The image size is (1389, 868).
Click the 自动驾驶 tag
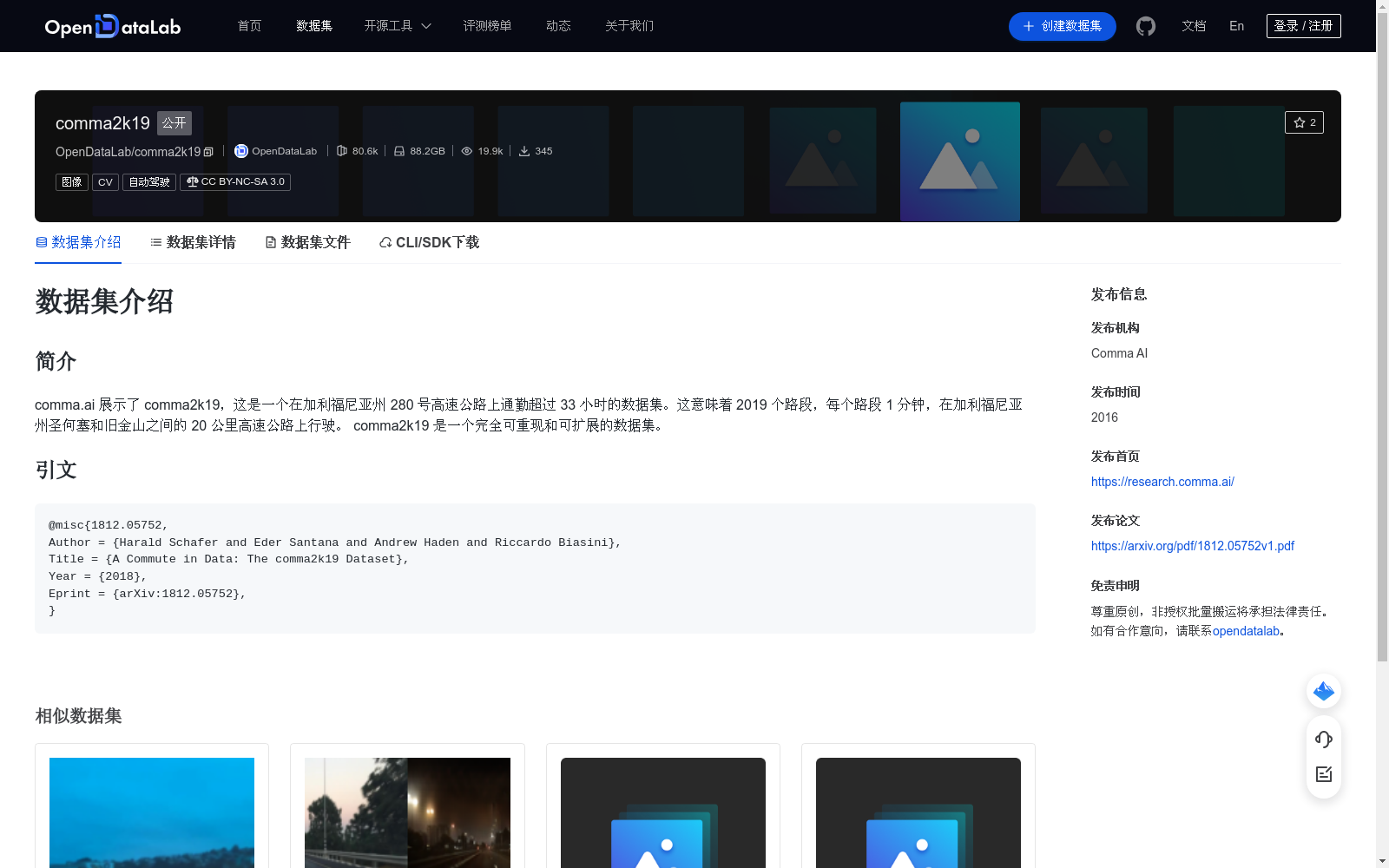[x=149, y=182]
